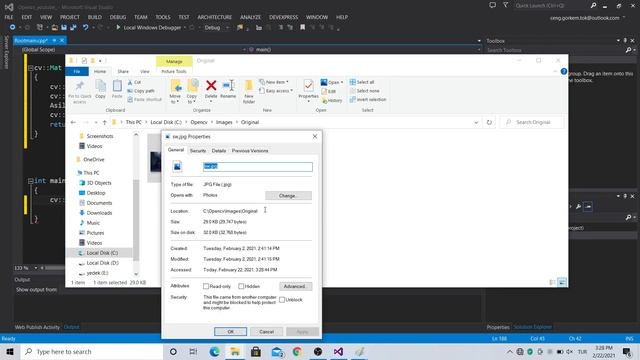640x360 pixels.
Task: Click the Search Original box
Action: pyautogui.click(x=532, y=122)
